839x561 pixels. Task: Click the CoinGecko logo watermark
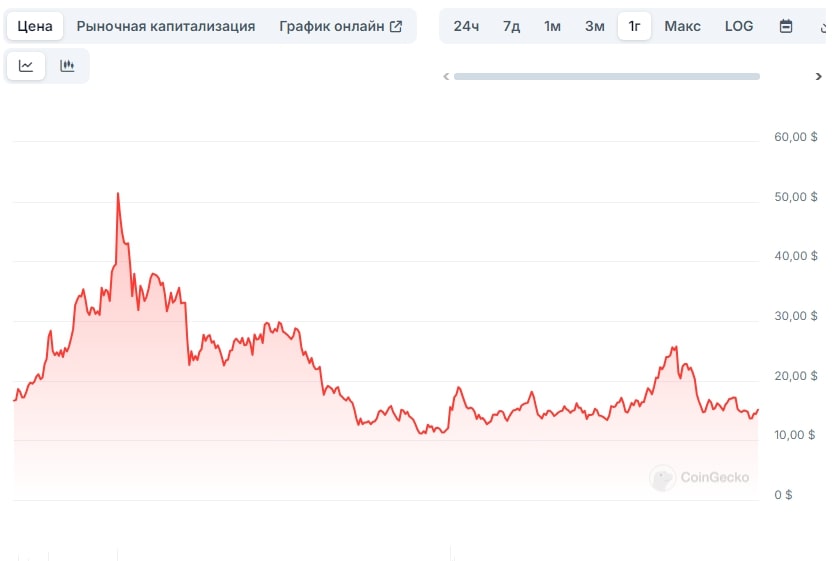(x=700, y=478)
